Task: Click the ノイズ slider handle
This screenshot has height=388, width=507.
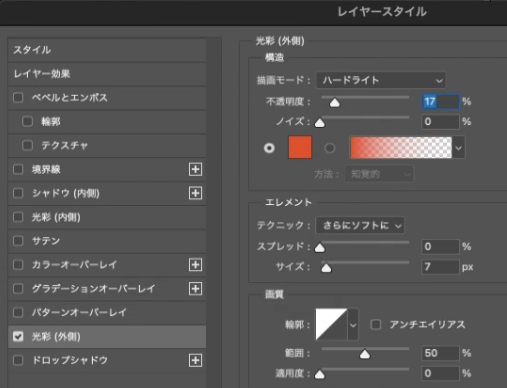Action: coord(320,123)
